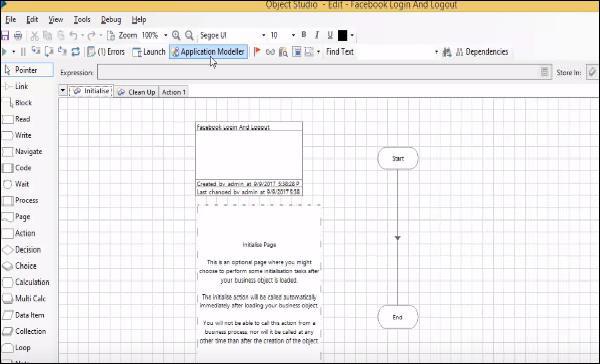Open the Segoe UI font dropdown
The width and height of the screenshot is (600, 364).
tap(263, 36)
